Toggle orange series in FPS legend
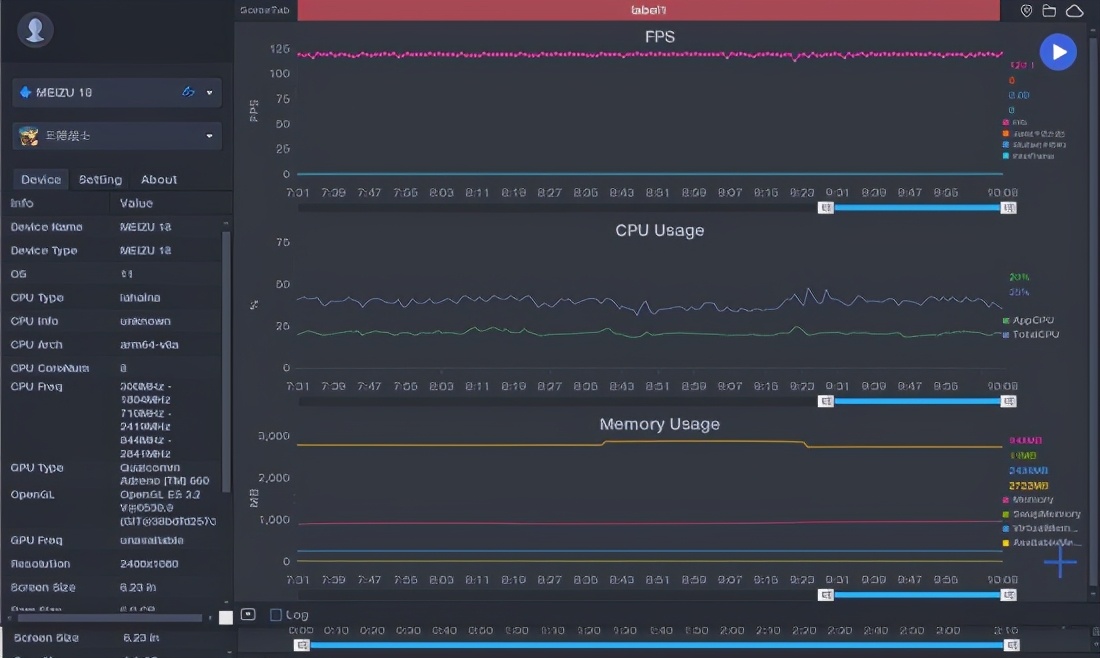 [1033, 133]
